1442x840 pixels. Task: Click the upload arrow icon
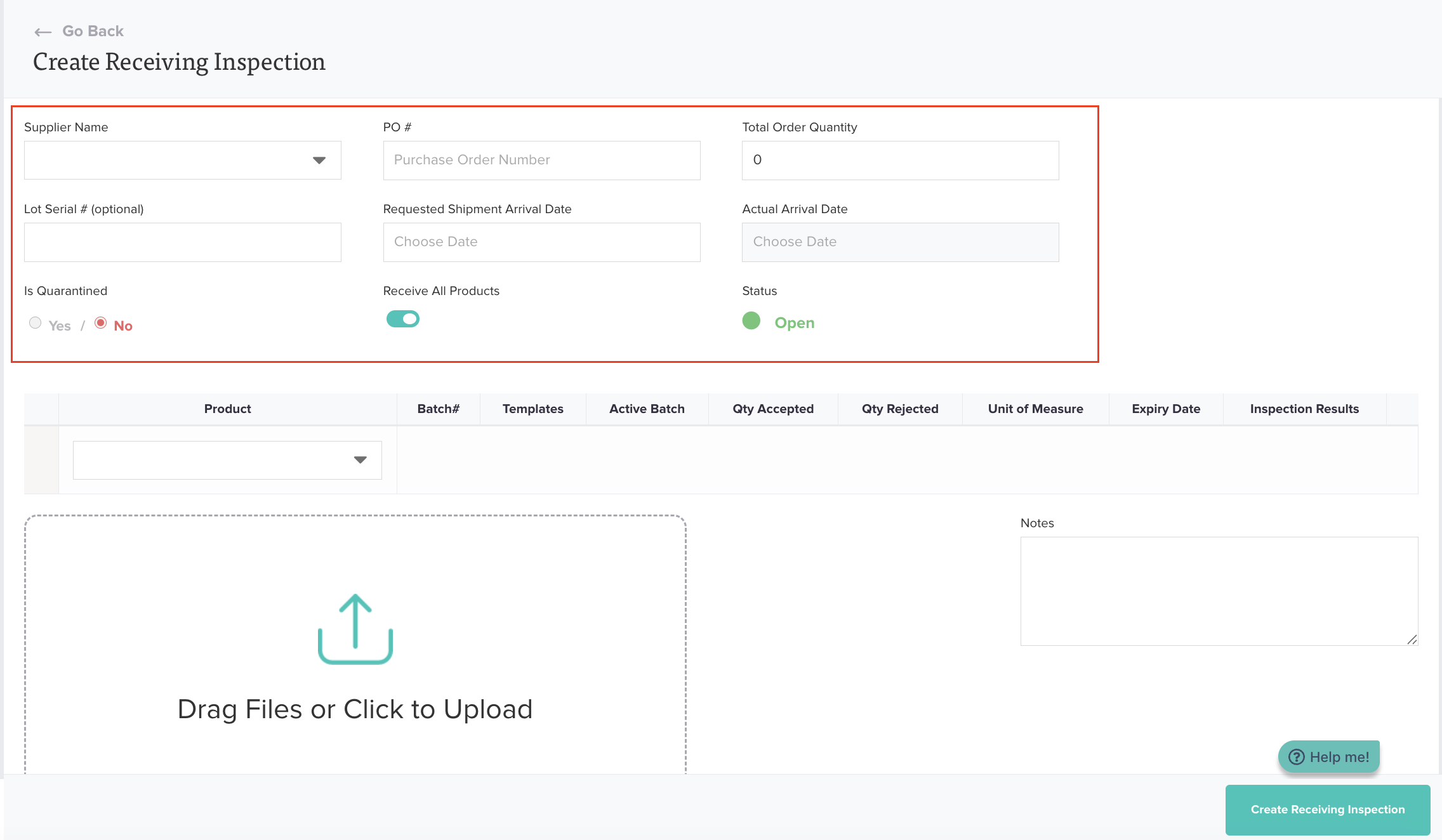pyautogui.click(x=355, y=628)
